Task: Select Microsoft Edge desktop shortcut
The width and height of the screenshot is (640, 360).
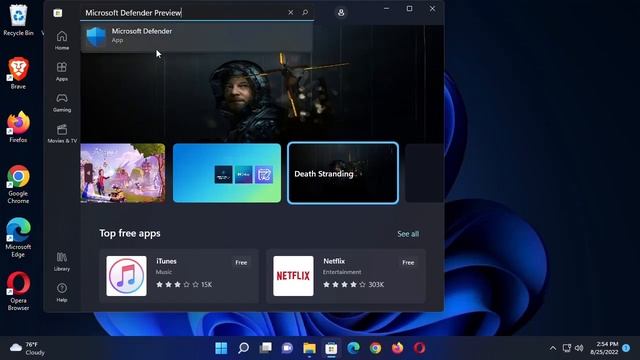Action: click(18, 238)
